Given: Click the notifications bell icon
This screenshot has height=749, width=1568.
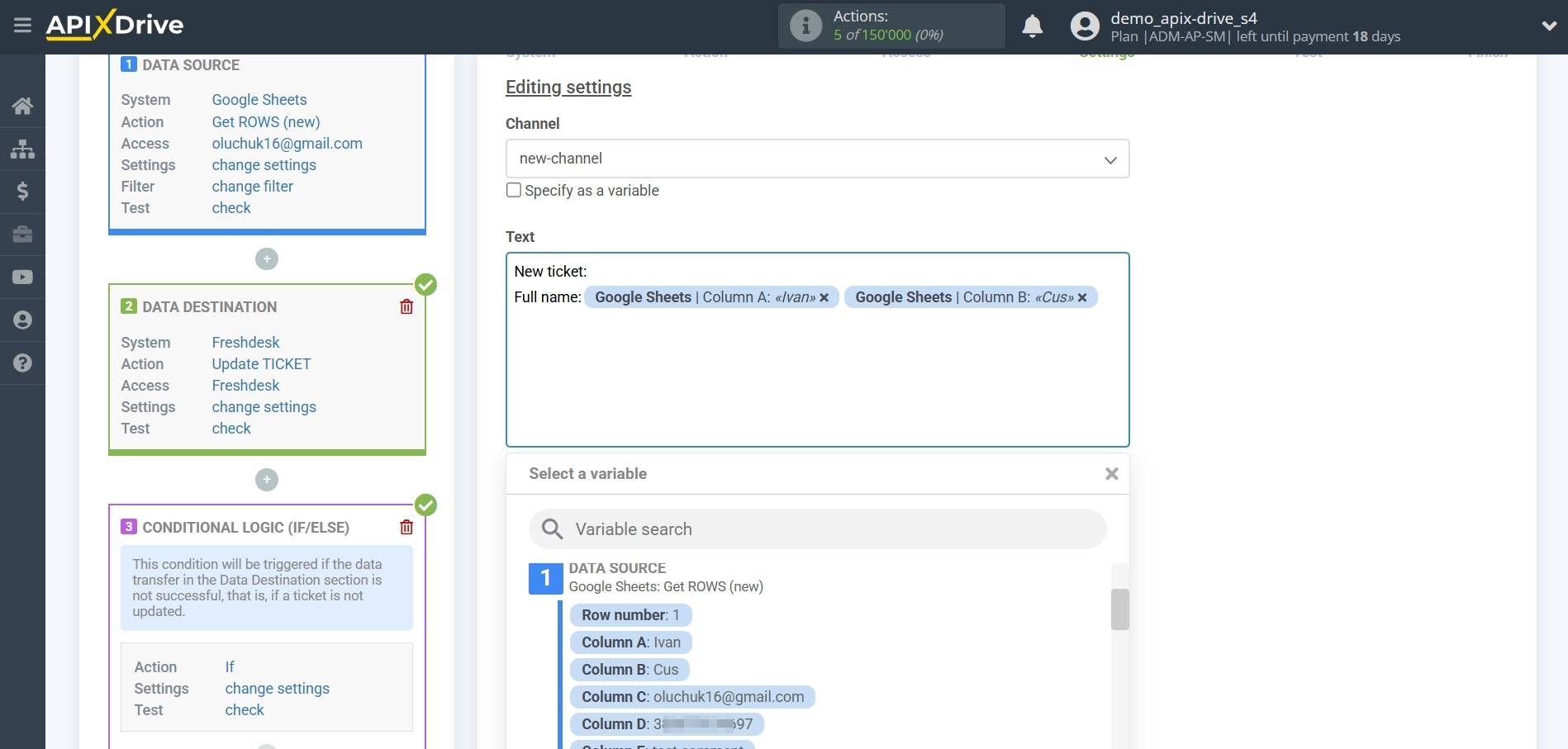Looking at the screenshot, I should click(x=1032, y=26).
